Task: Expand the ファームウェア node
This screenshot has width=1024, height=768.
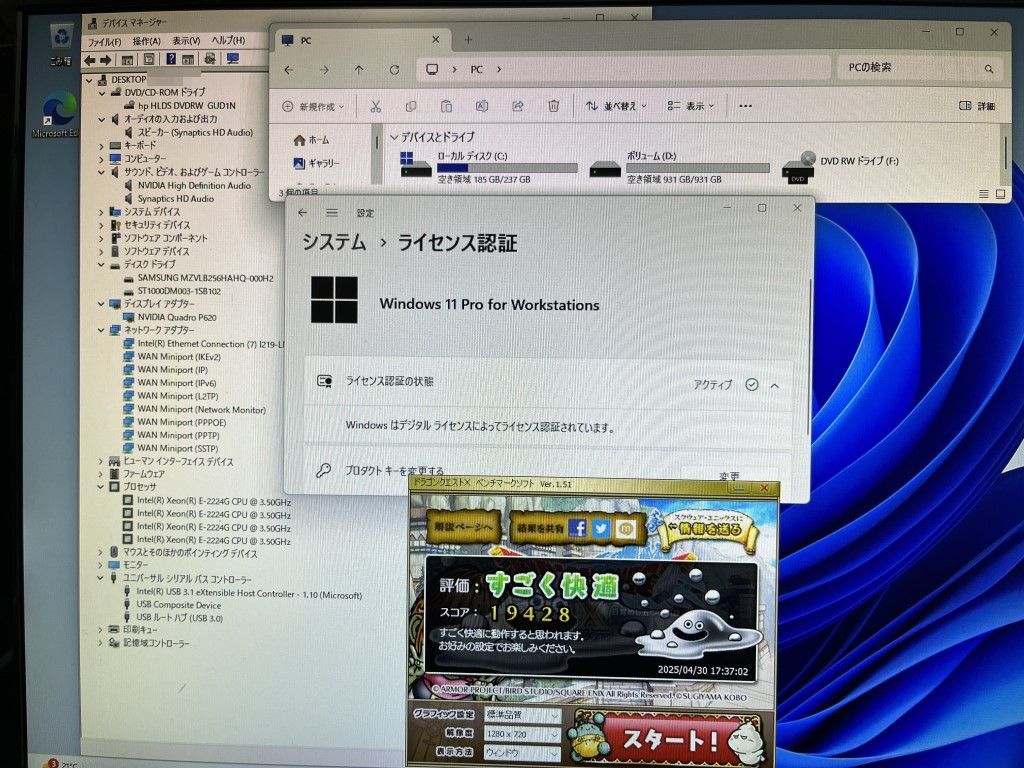Action: click(x=101, y=474)
